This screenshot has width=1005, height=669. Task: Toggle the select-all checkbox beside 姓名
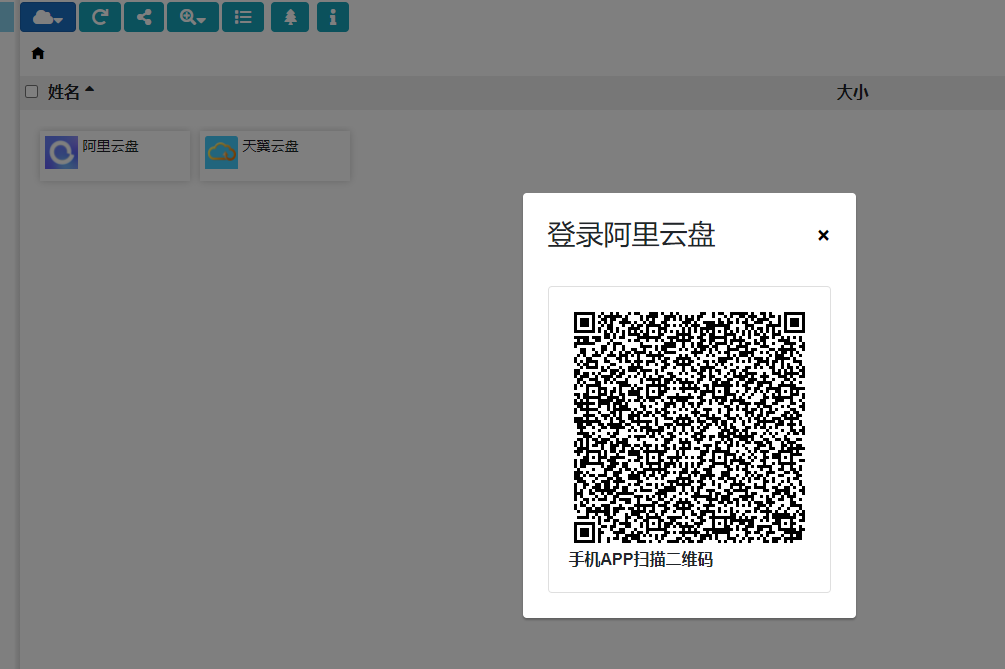(x=31, y=92)
